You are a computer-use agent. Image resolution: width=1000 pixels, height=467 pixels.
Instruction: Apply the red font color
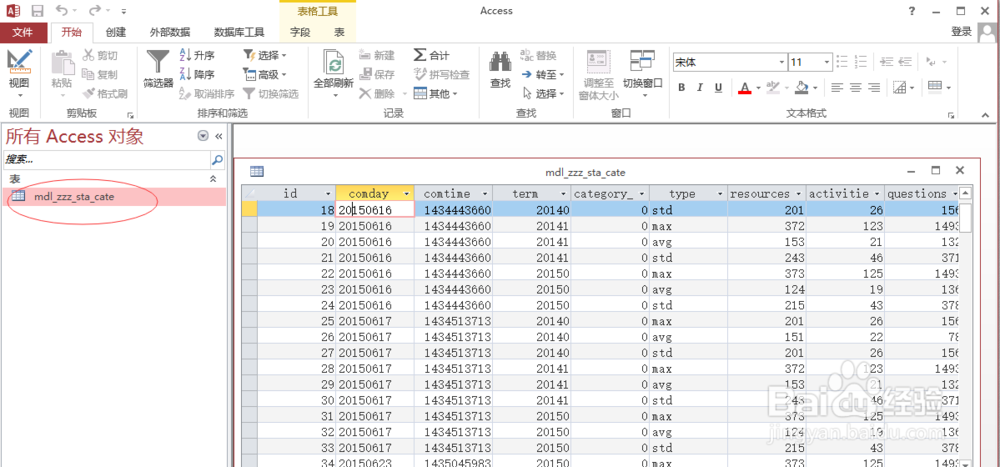[x=744, y=87]
